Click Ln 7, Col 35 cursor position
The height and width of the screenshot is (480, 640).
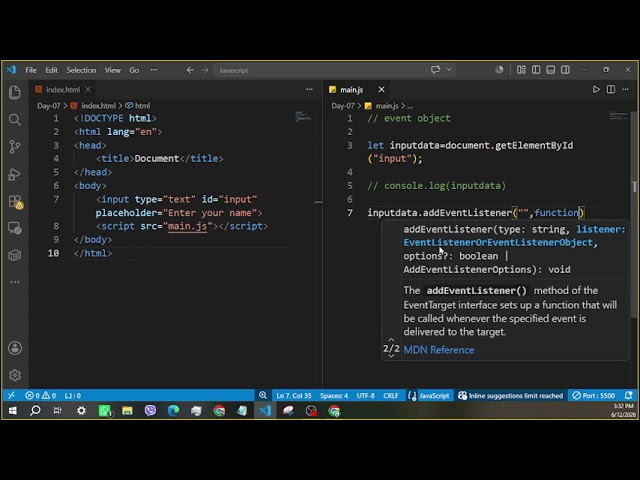[x=294, y=396]
